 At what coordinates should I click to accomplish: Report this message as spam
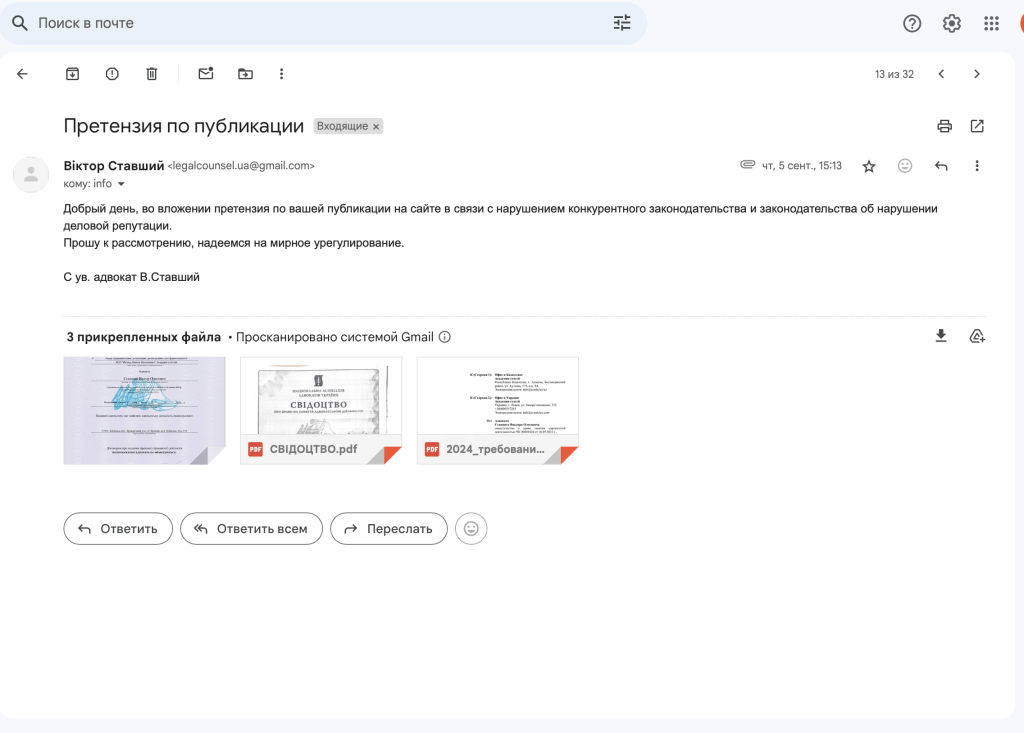(x=112, y=74)
